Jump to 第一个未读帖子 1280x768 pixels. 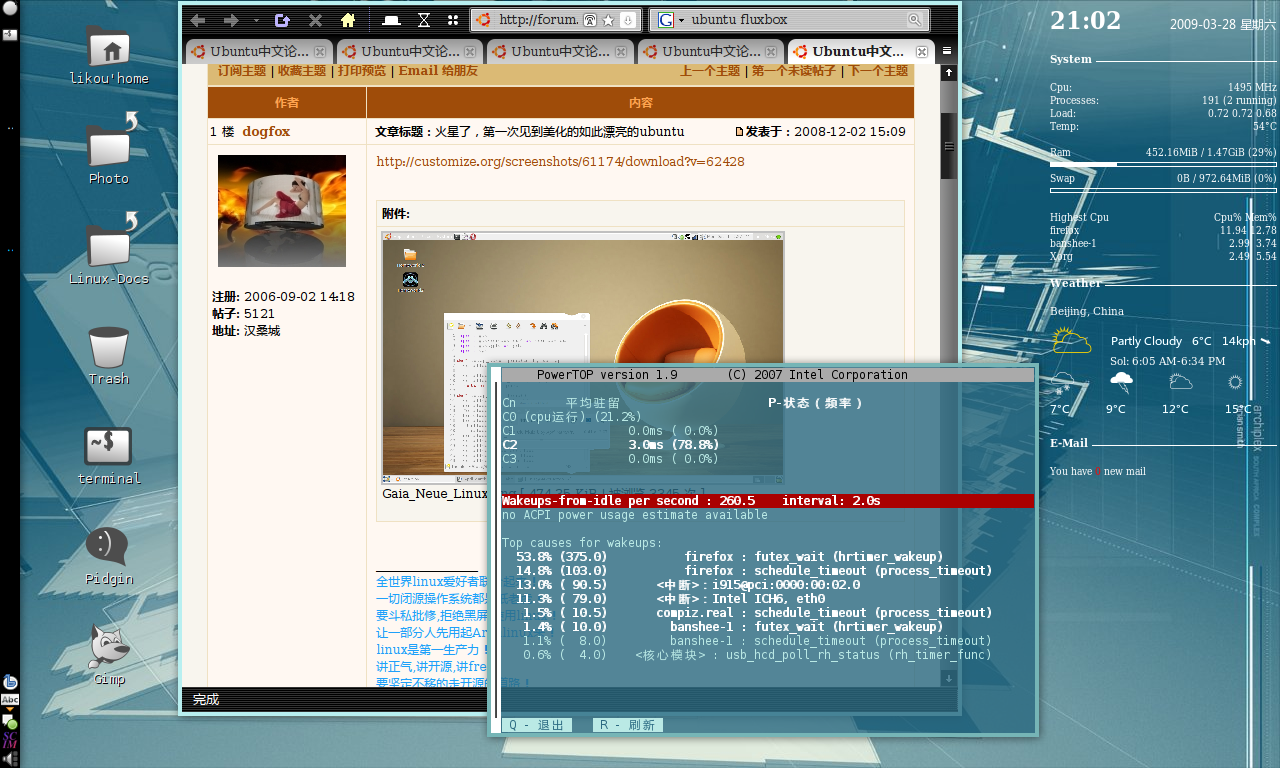click(x=794, y=71)
